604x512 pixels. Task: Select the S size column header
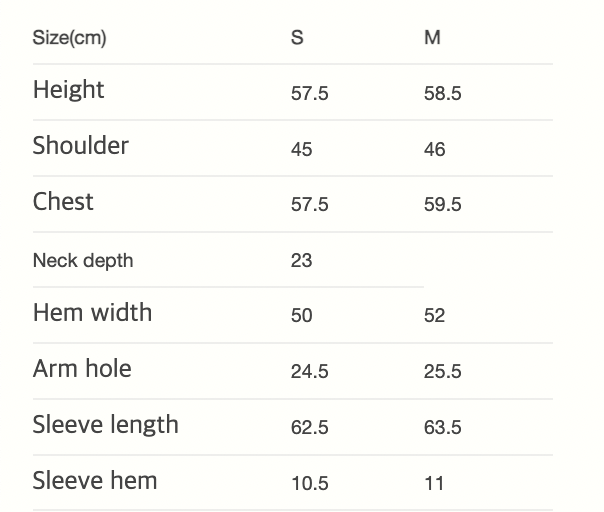click(x=297, y=38)
